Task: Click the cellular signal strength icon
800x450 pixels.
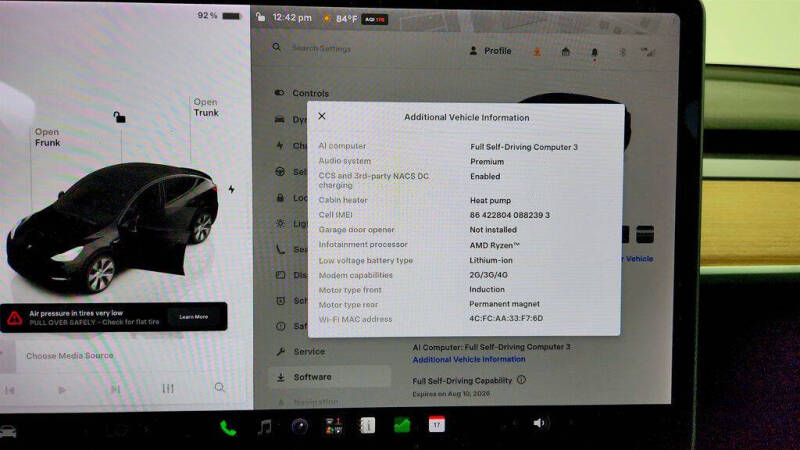Action: [648, 52]
